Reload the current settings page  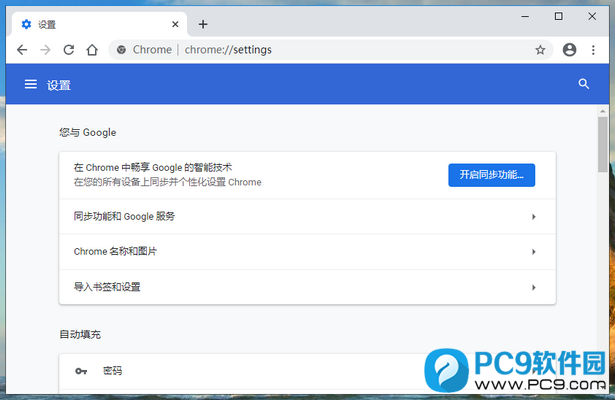click(x=69, y=50)
